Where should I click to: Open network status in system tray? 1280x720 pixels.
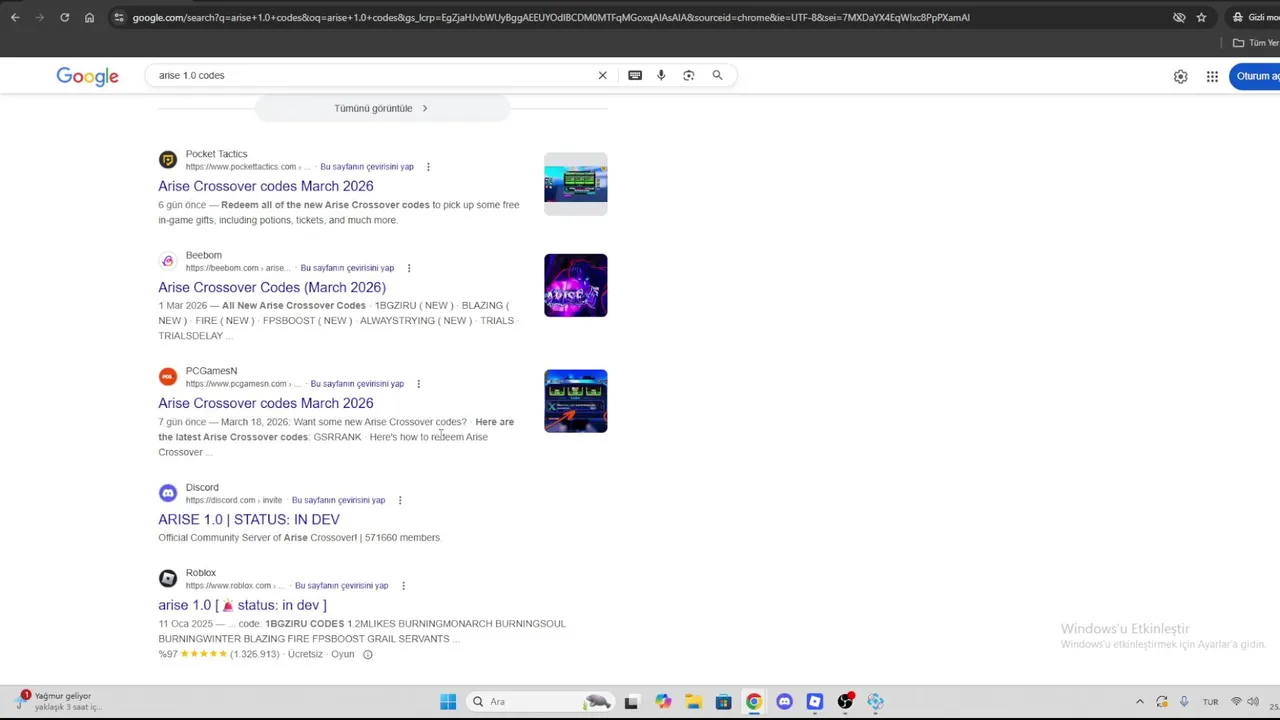[1236, 702]
